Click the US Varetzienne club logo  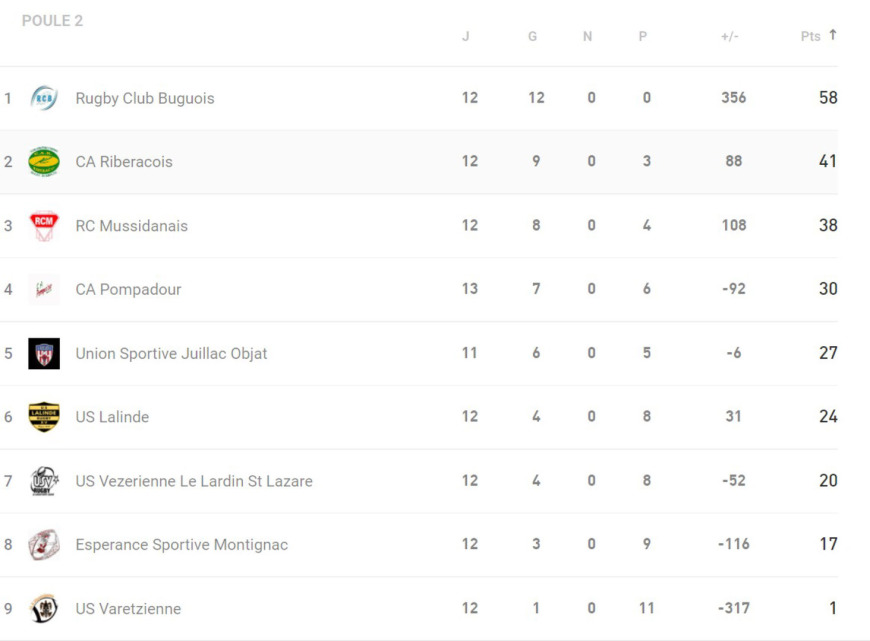click(44, 608)
